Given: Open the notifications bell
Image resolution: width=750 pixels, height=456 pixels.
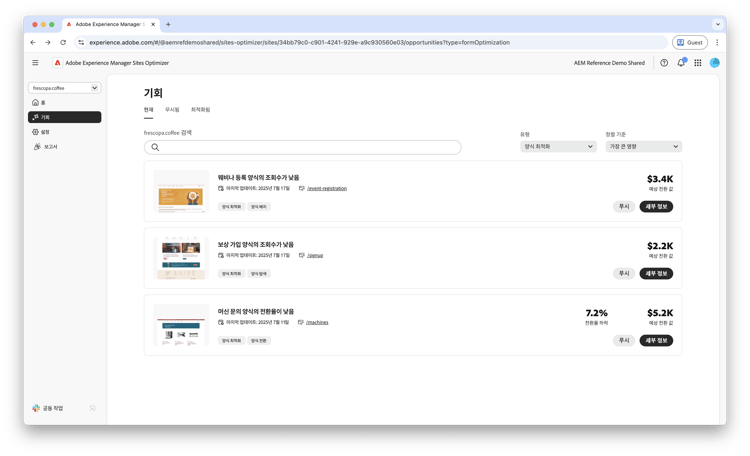Looking at the screenshot, I should (x=681, y=63).
